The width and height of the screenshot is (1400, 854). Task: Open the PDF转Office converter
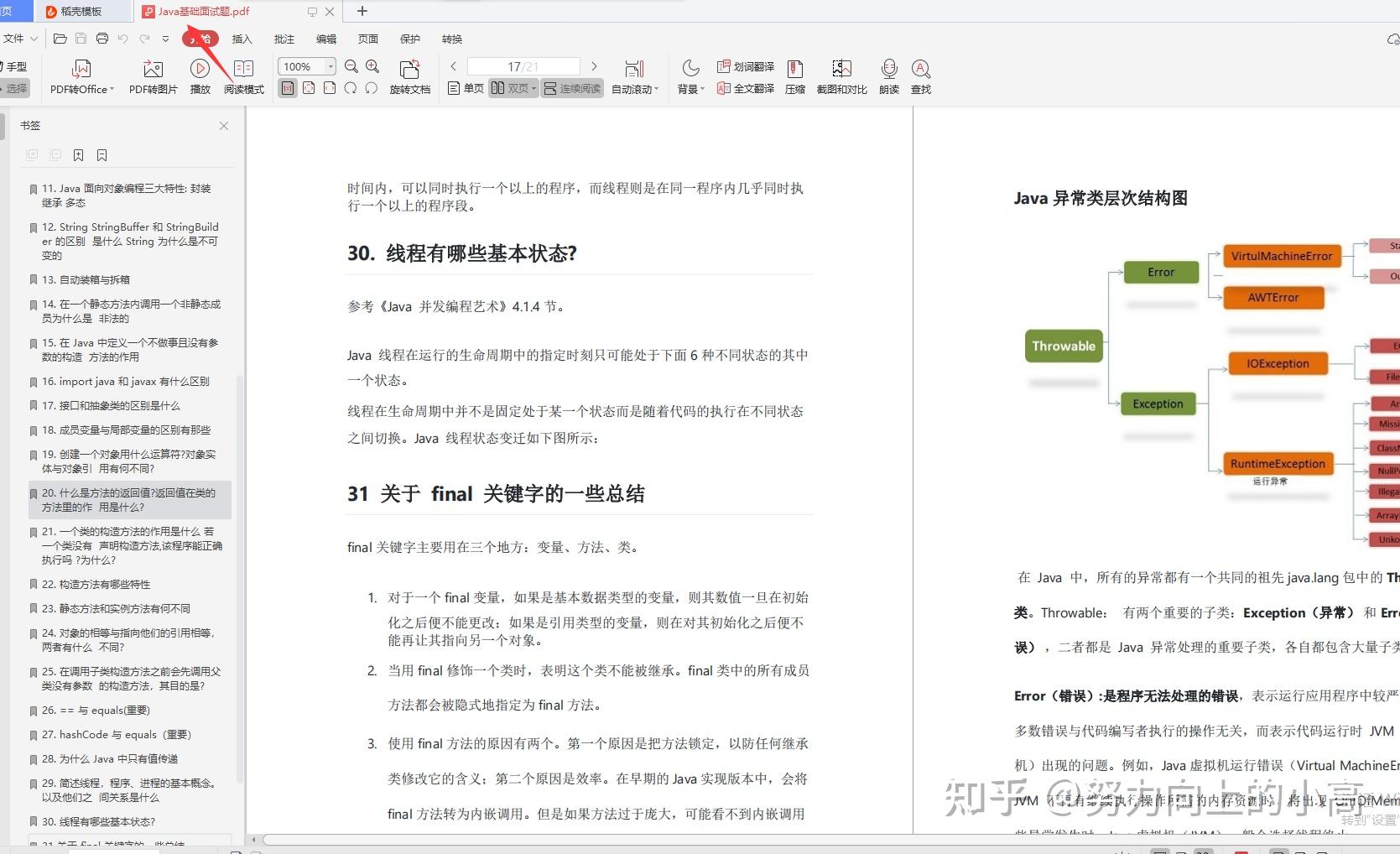(x=81, y=76)
